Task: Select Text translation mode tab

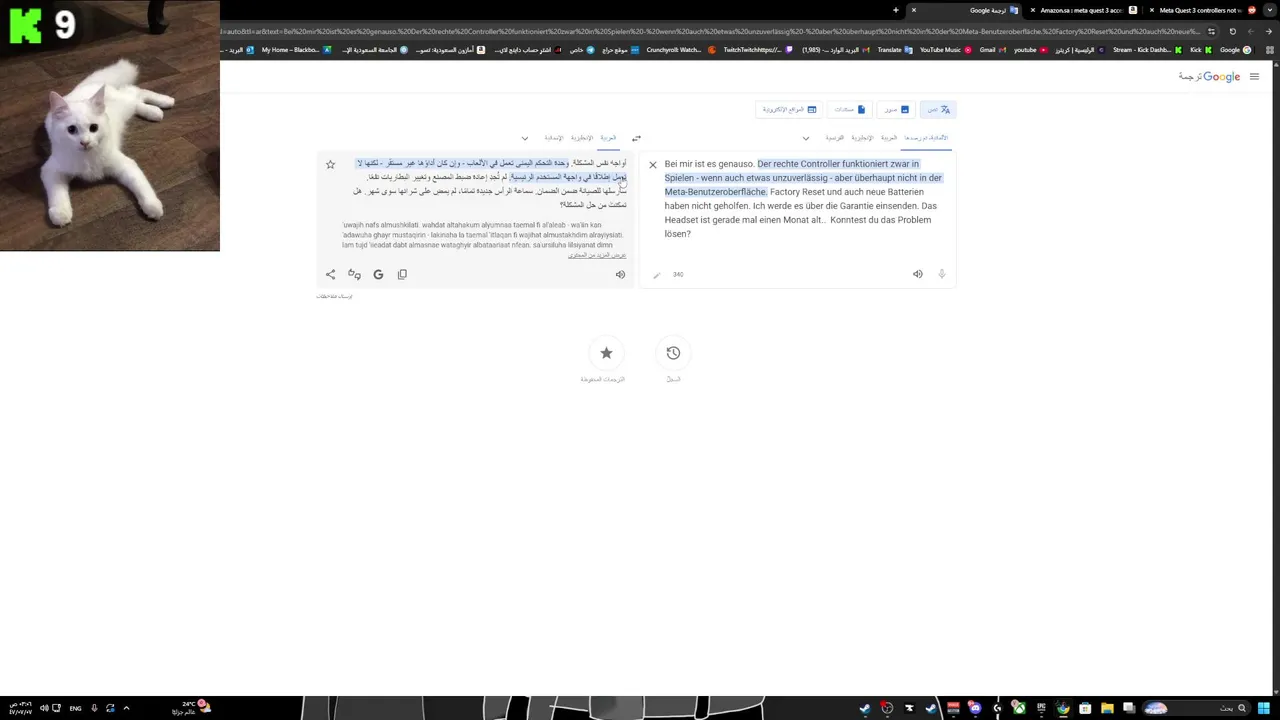Action: point(938,109)
